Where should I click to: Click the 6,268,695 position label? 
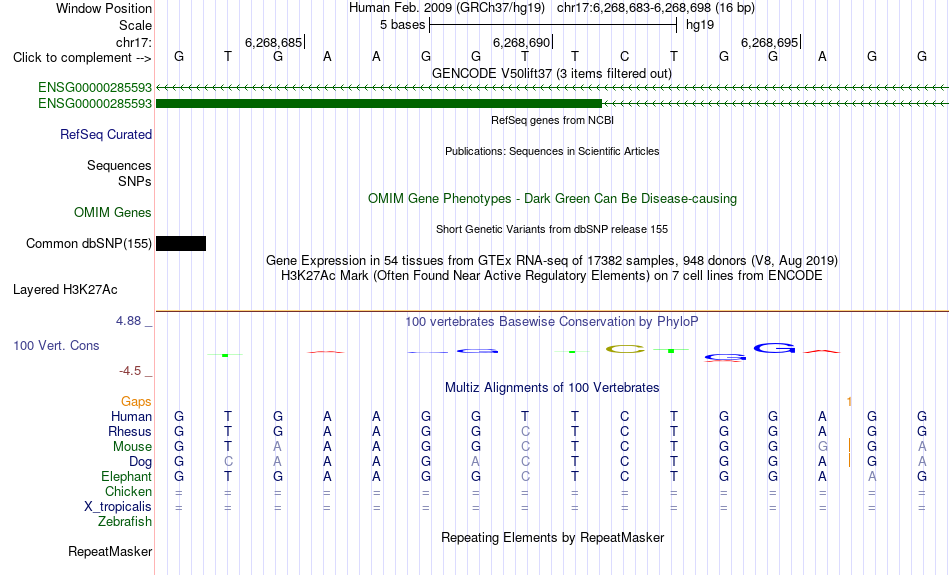pyautogui.click(x=769, y=42)
